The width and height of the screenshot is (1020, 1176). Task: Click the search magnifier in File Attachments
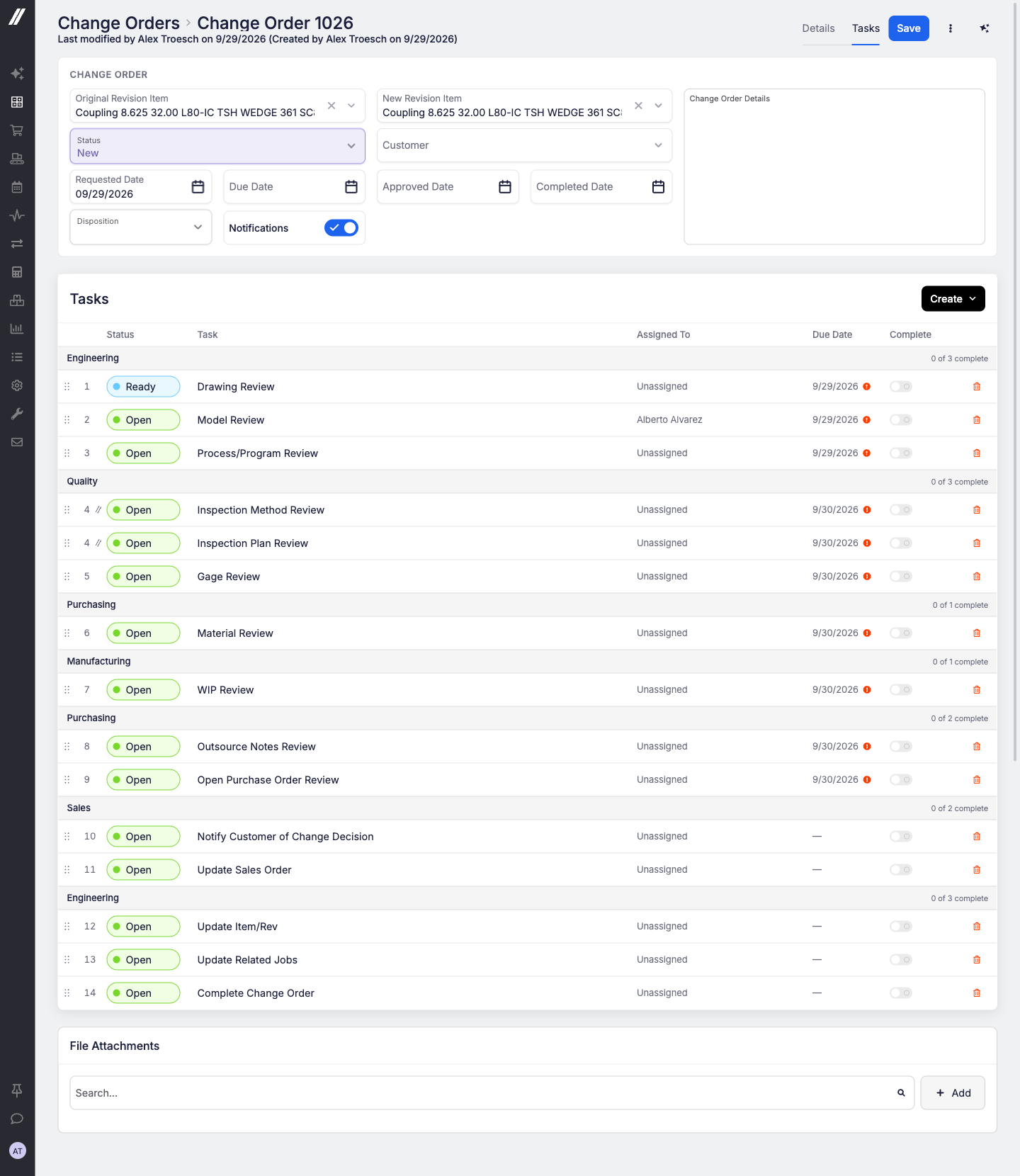[x=901, y=1093]
